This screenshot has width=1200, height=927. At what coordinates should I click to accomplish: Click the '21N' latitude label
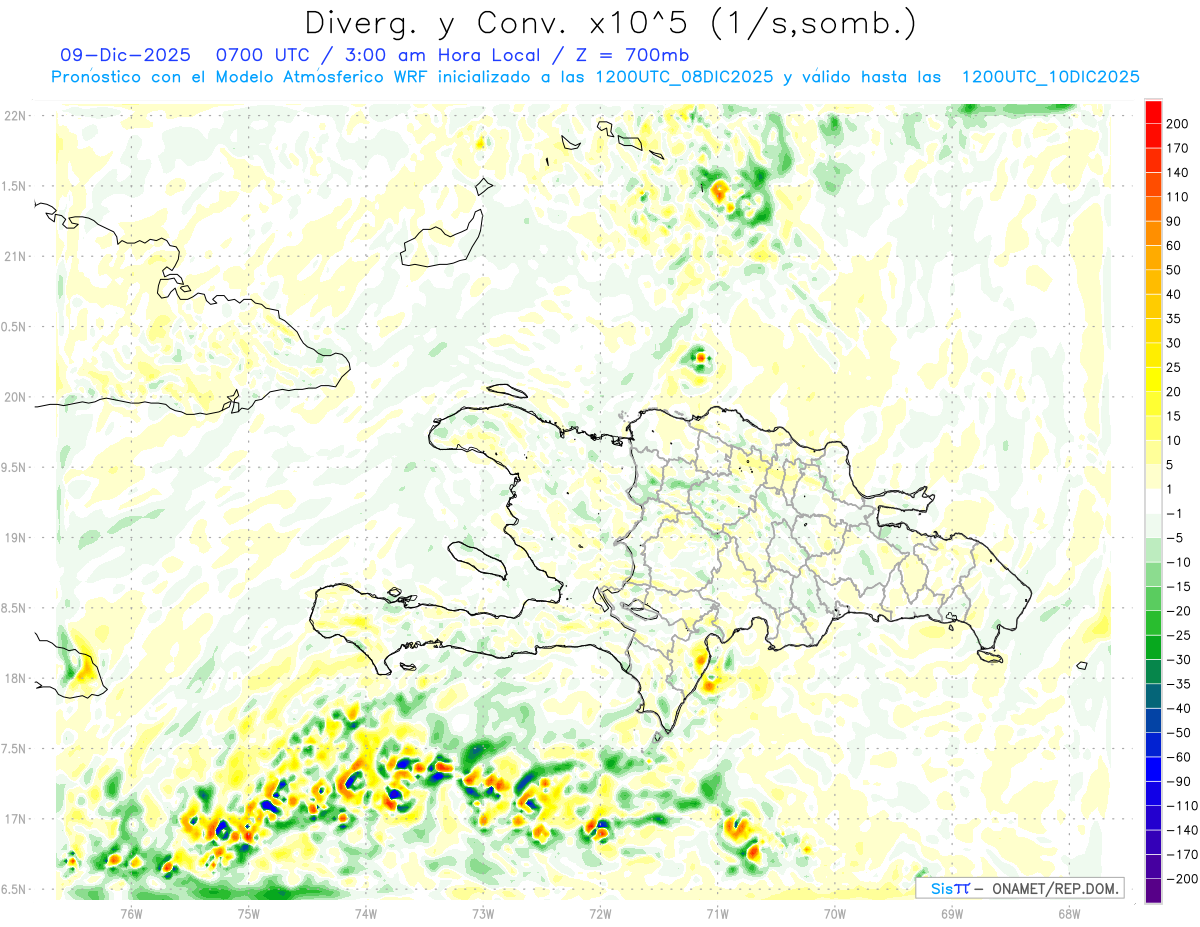click(x=15, y=256)
